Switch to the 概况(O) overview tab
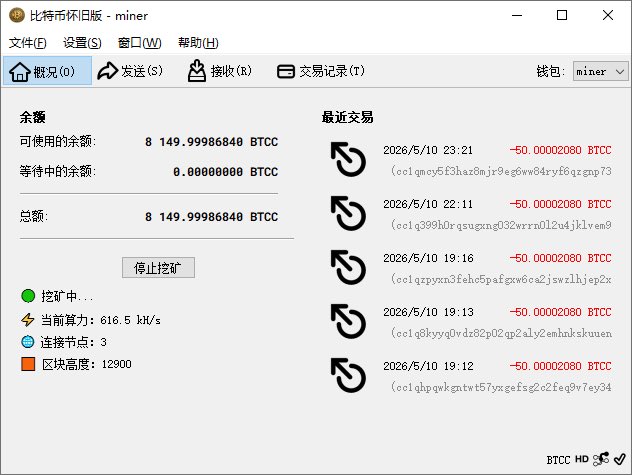The width and height of the screenshot is (632, 475). [x=48, y=71]
